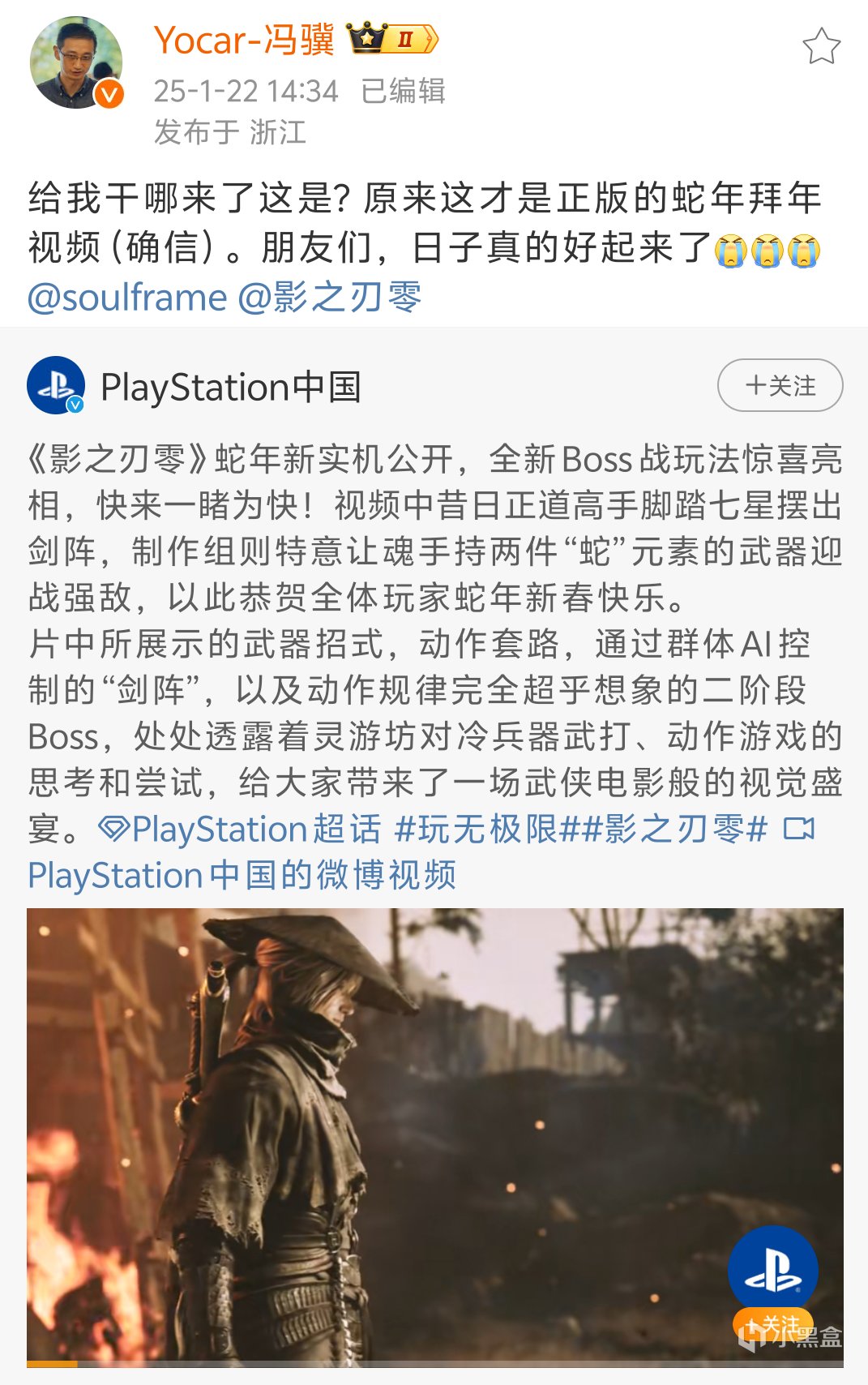Screen dimensions: 868x1385
Task: Play the swordsman video thumbnail
Action: (x=434, y=1137)
